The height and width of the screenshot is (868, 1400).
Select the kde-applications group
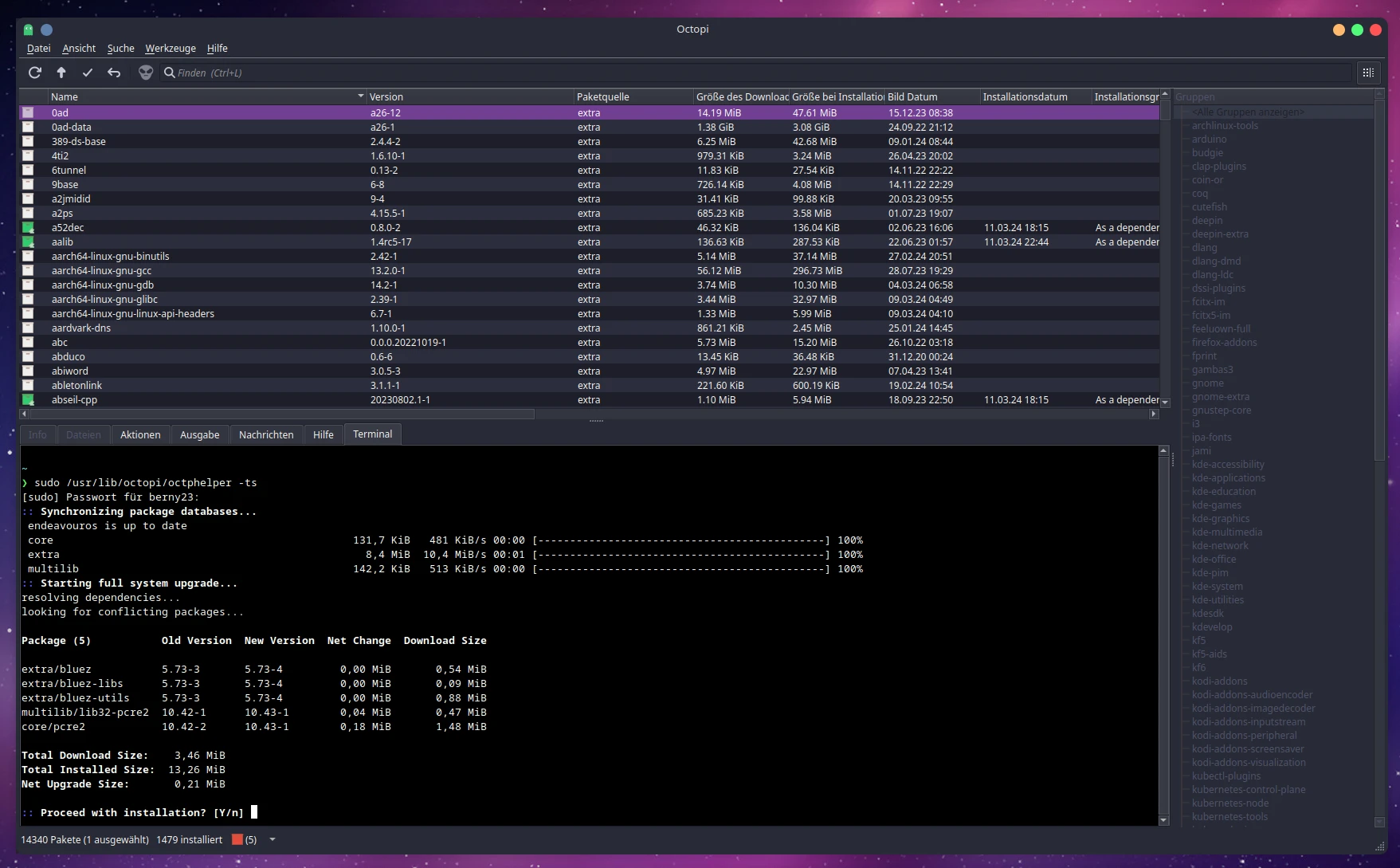click(x=1228, y=478)
